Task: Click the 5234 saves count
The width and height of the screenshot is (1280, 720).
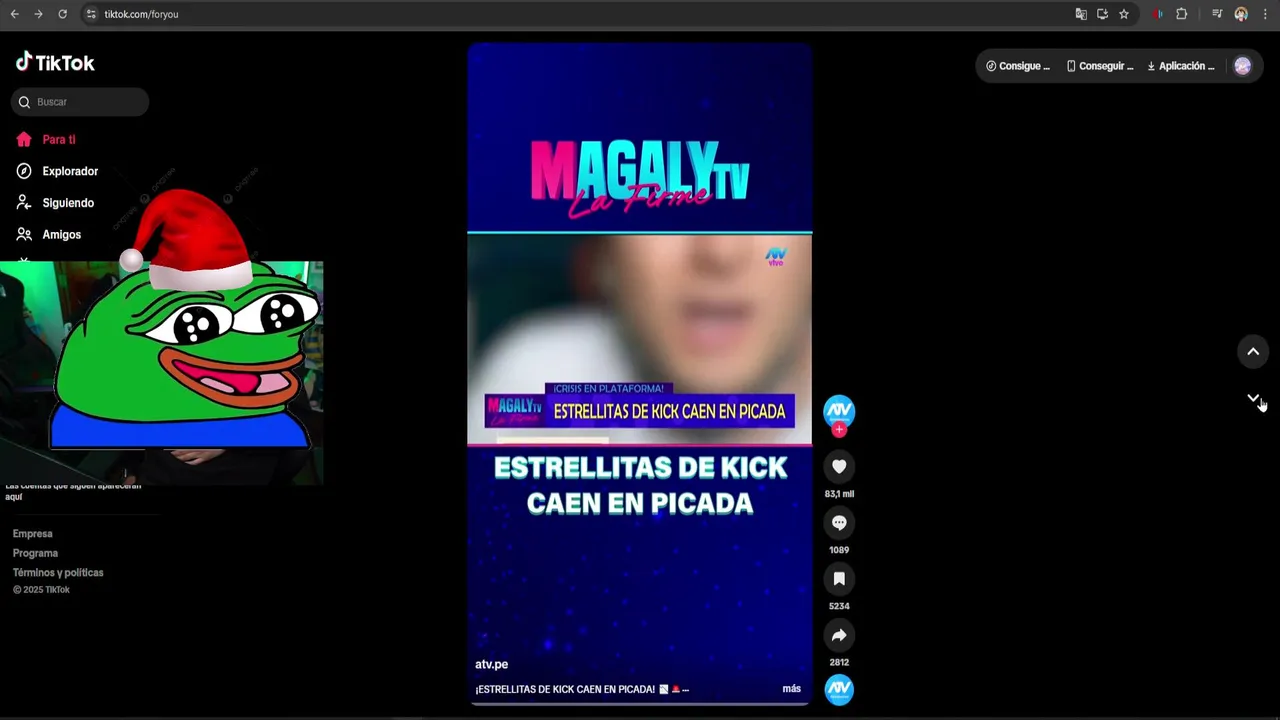Action: (839, 606)
